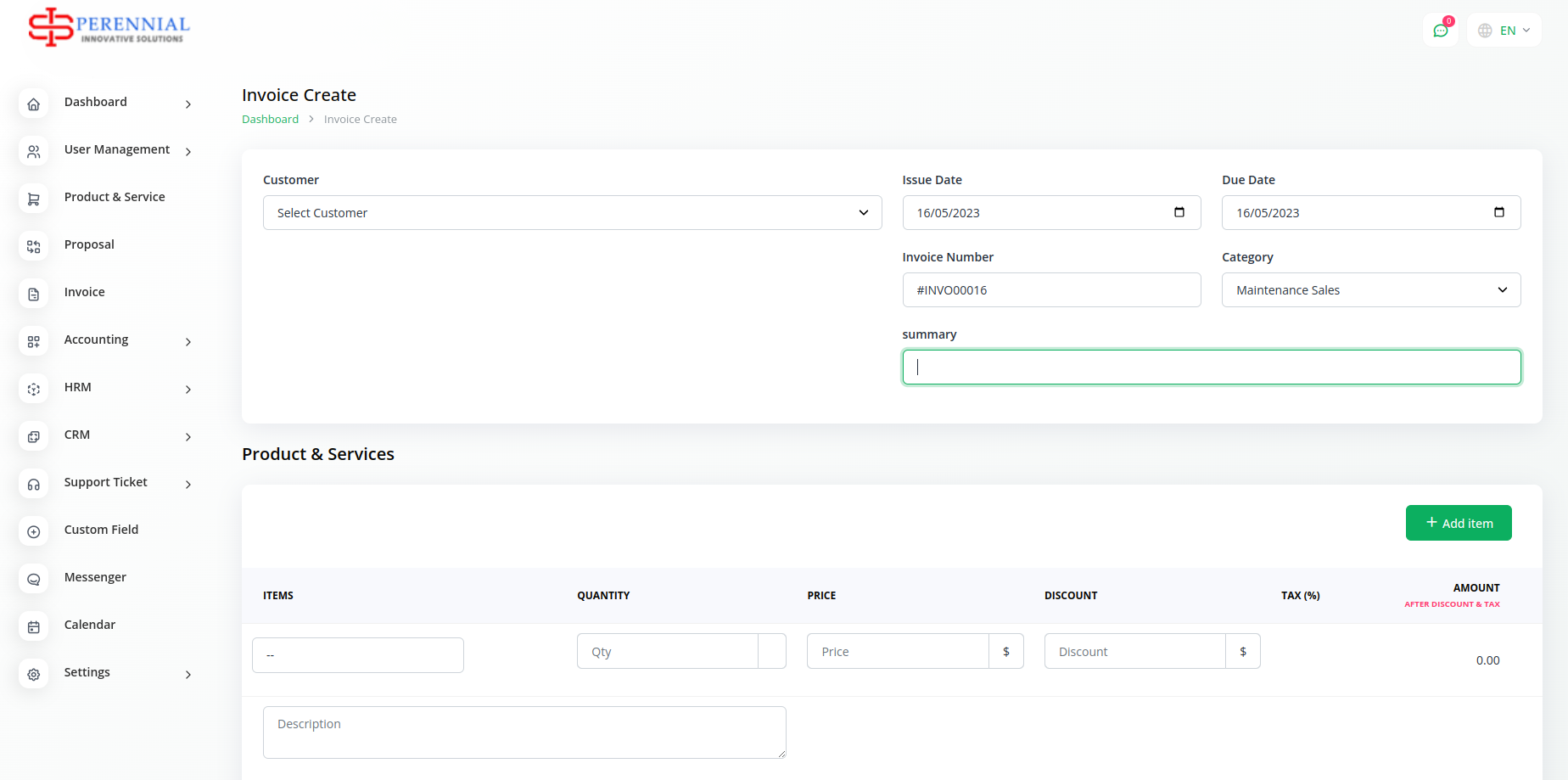Go to the Proposal section
This screenshot has height=780, width=1568.
pyautogui.click(x=89, y=244)
